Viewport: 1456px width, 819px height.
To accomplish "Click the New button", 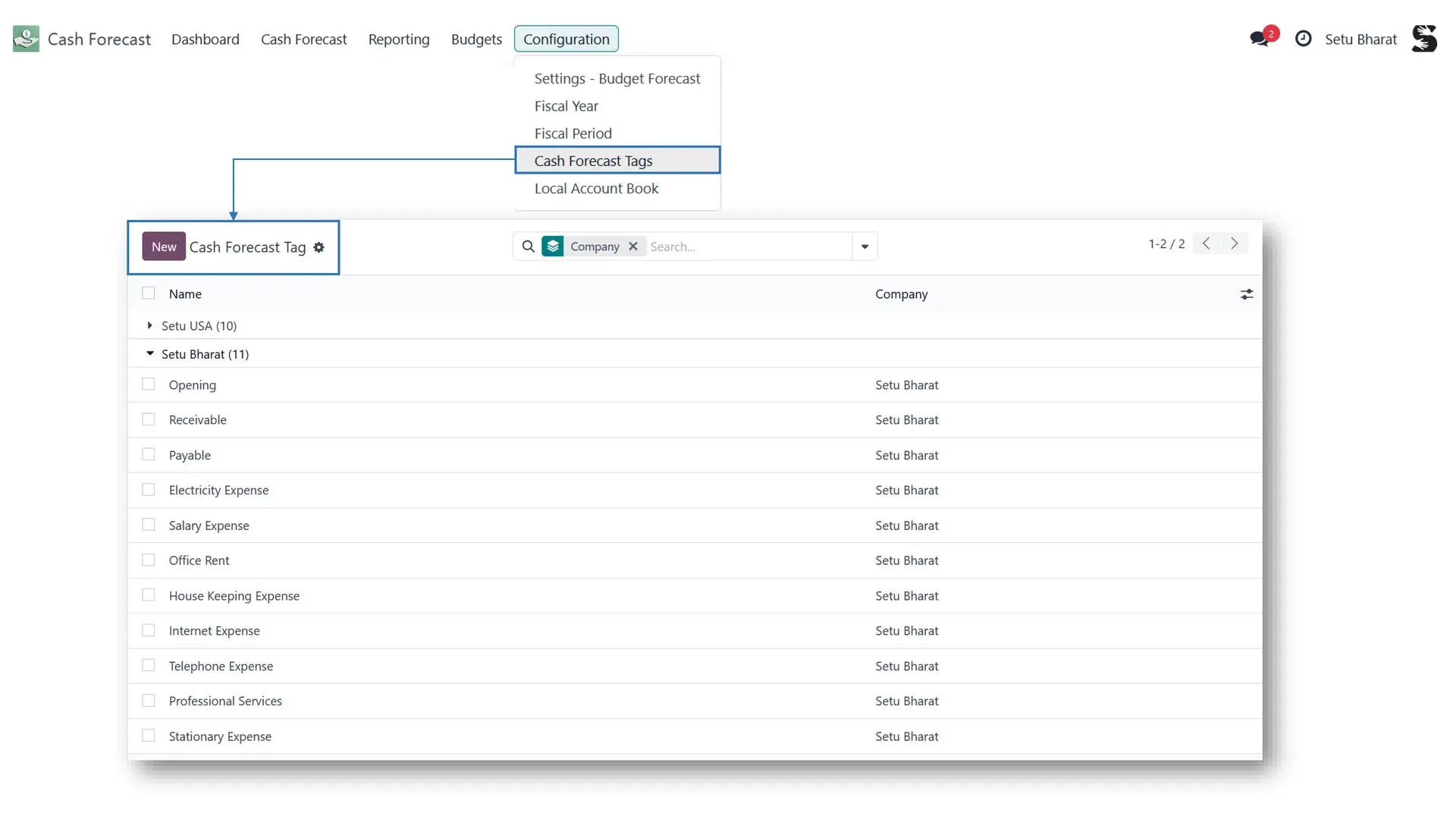I will pyautogui.click(x=164, y=246).
